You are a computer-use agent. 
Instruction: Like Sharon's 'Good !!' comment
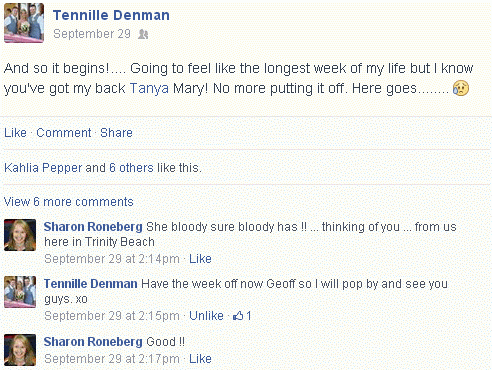[200, 359]
